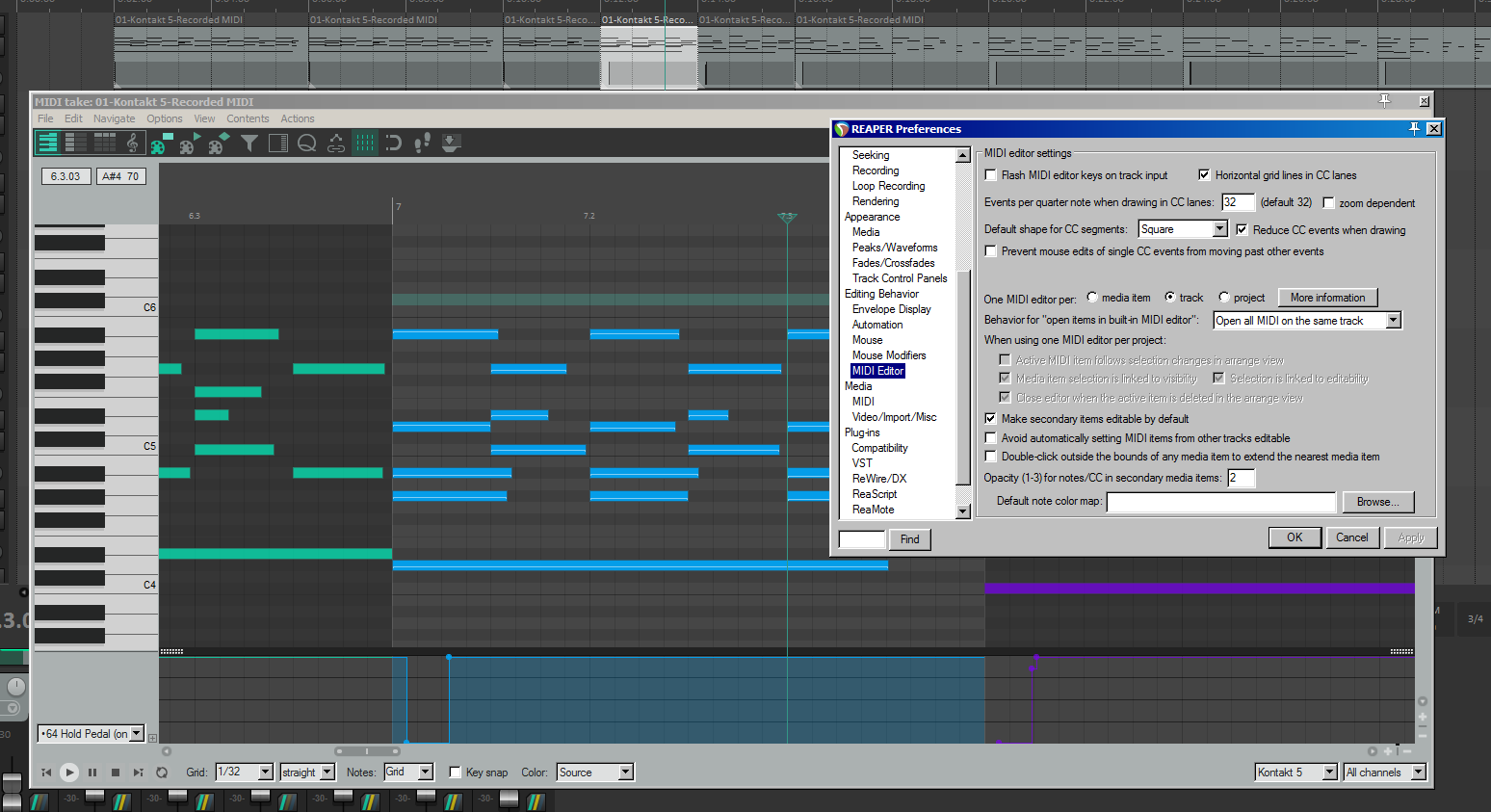Viewport: 1491px width, 812px height.
Task: Click the insert-into-tray download icon
Action: [451, 144]
